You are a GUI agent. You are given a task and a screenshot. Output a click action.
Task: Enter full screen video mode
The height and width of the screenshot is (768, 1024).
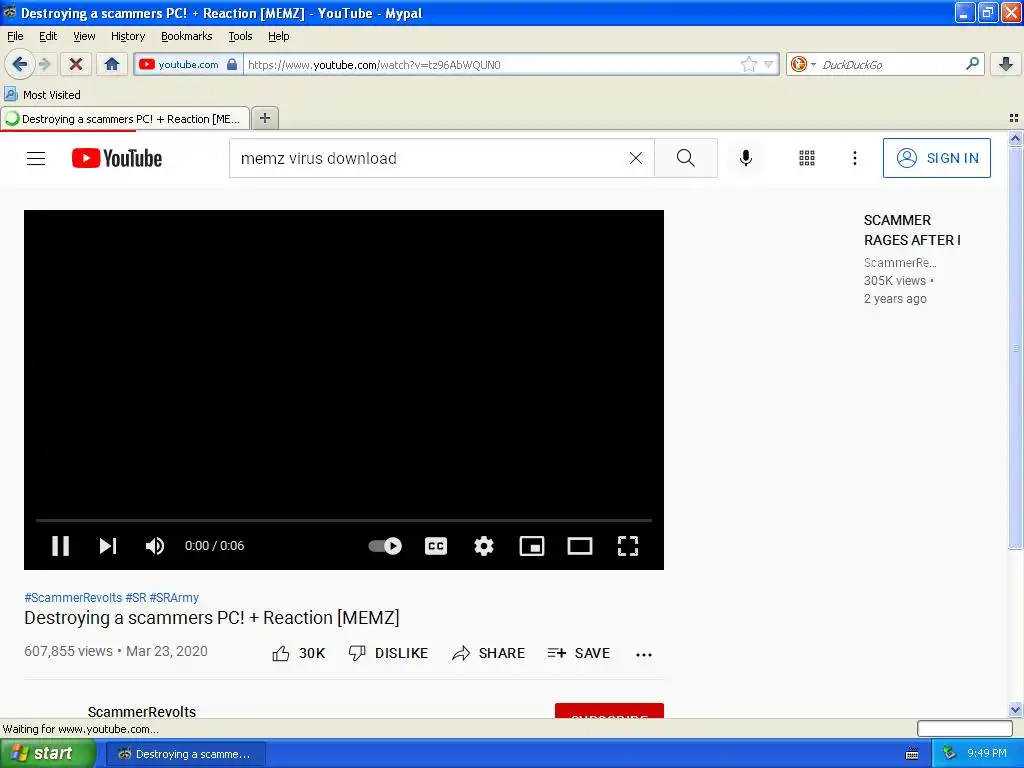tap(628, 545)
